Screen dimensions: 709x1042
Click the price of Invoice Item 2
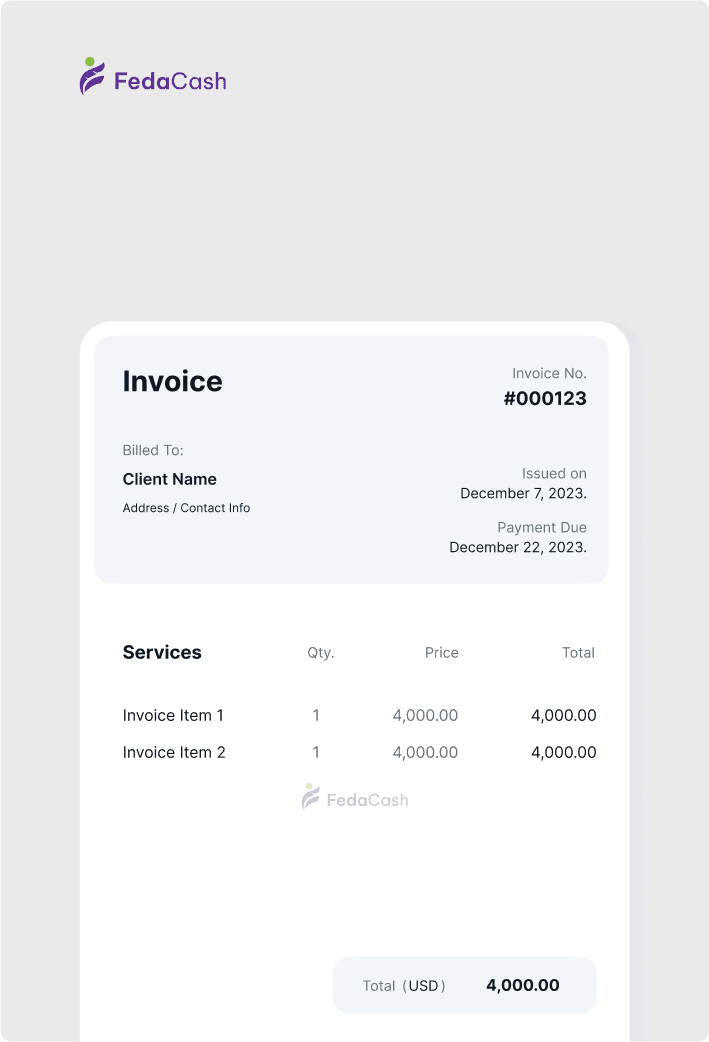425,752
